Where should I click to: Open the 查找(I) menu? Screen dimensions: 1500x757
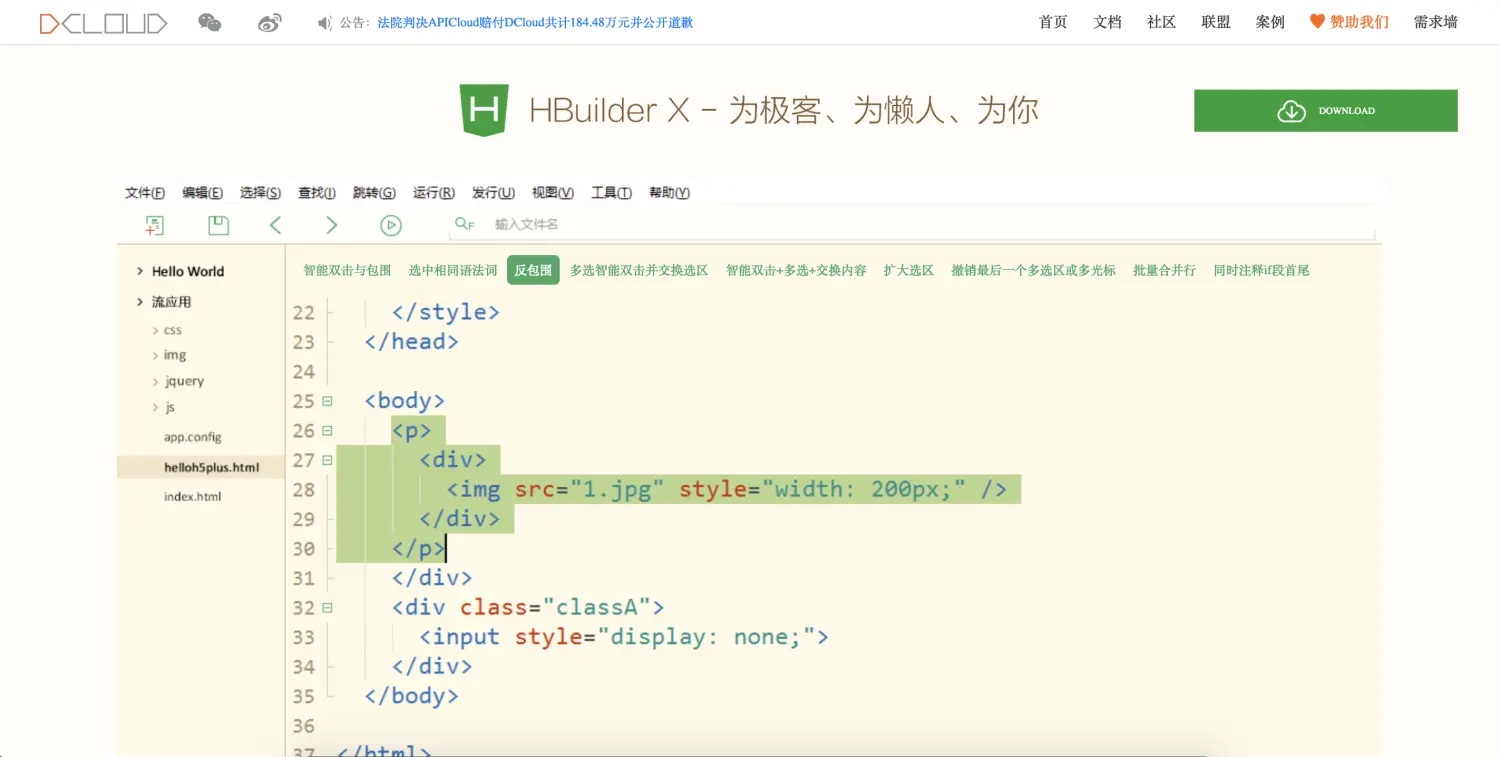click(x=317, y=193)
